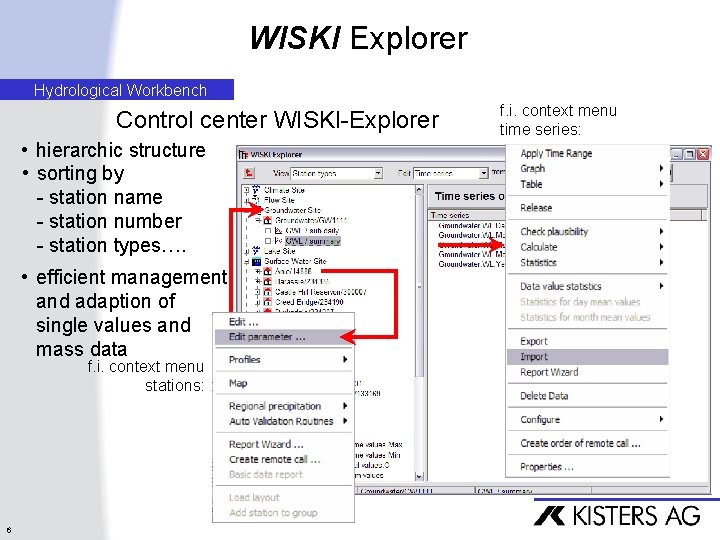
Task: Click the Surface Water Site blue icon
Action: tap(257, 261)
